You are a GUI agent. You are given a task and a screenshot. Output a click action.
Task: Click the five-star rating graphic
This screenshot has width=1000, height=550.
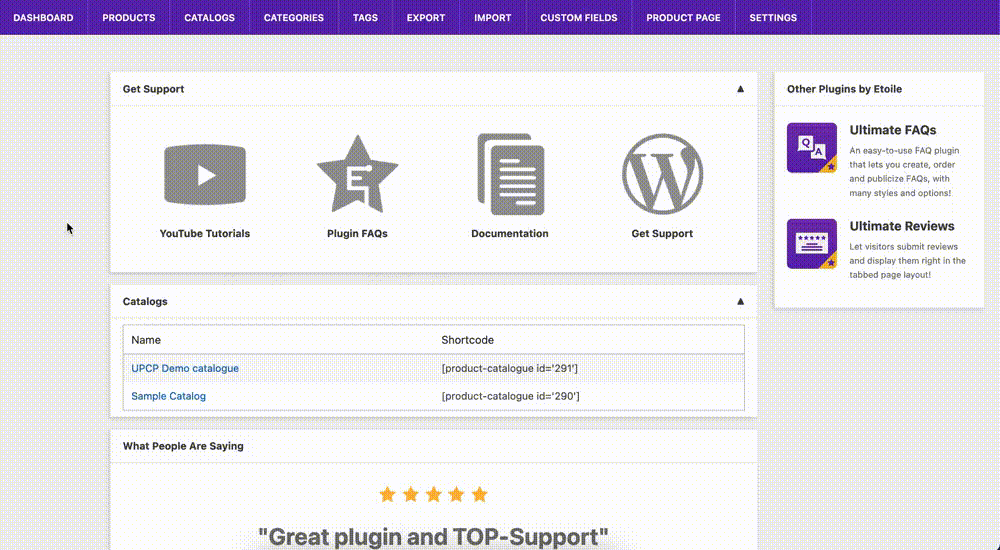click(x=434, y=494)
